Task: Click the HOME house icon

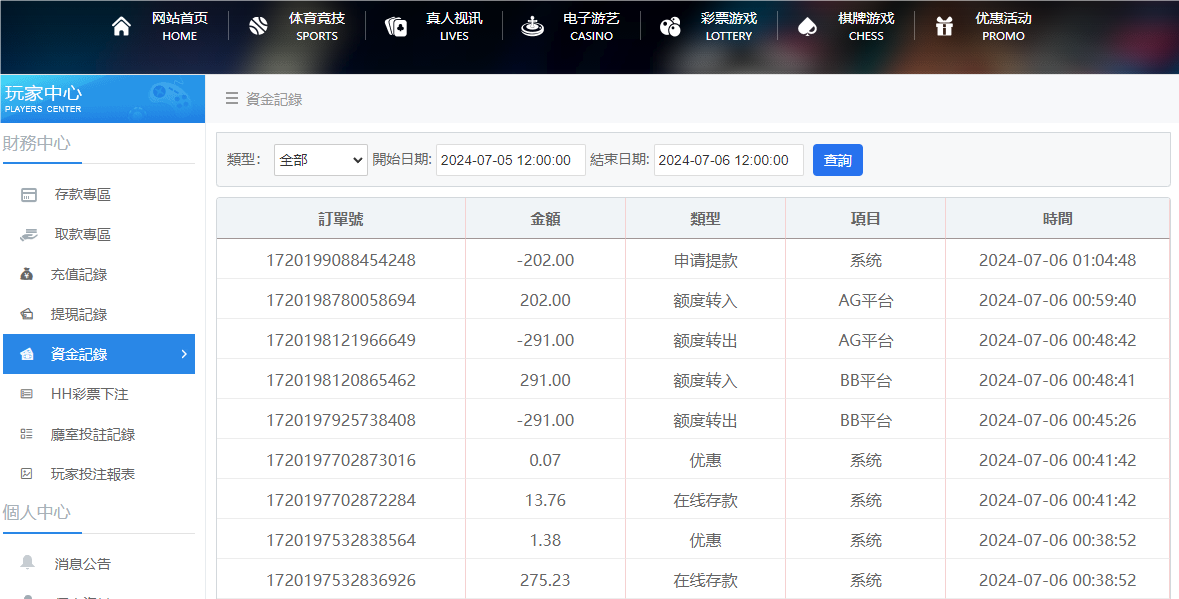Action: coord(121,26)
